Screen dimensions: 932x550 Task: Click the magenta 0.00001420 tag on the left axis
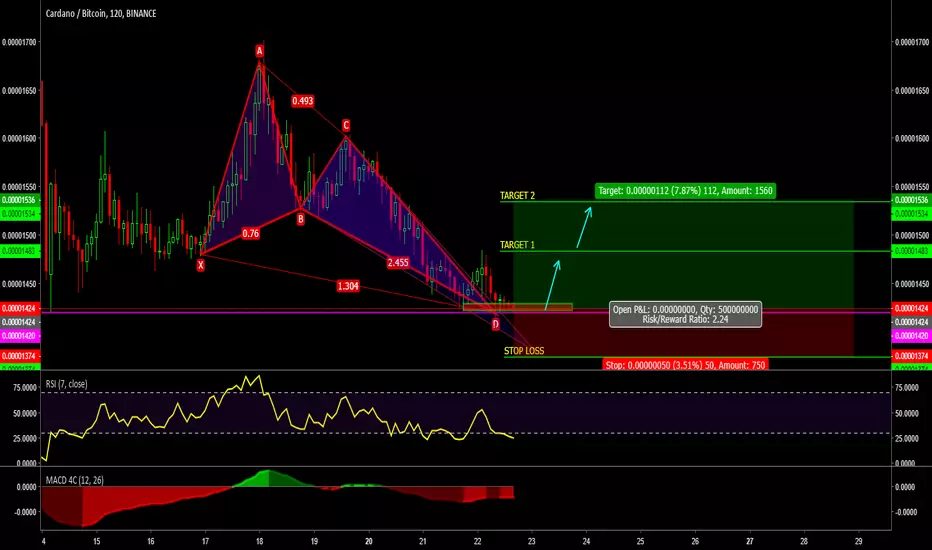click(20, 336)
